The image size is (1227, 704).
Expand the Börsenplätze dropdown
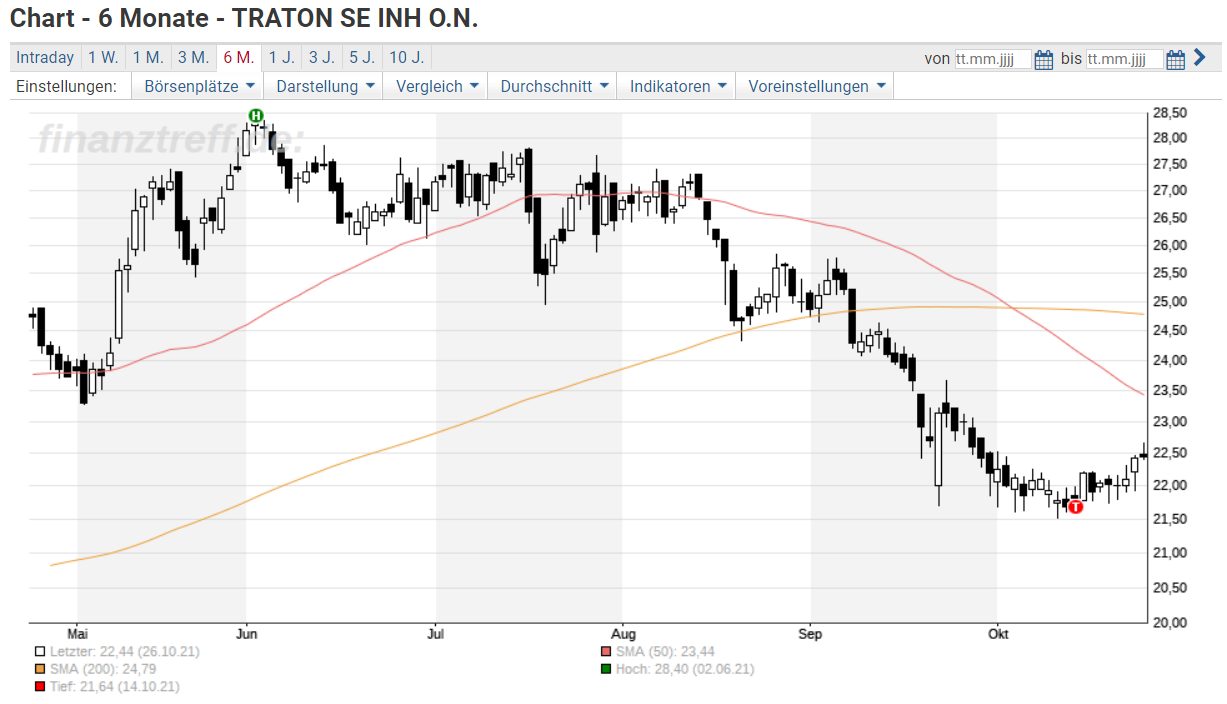click(x=198, y=86)
